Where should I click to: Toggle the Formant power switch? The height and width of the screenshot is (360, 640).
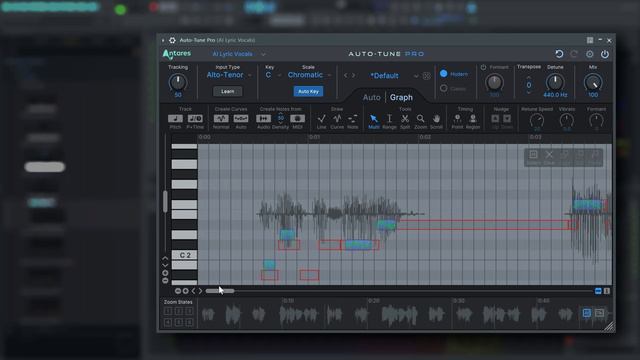pos(483,67)
